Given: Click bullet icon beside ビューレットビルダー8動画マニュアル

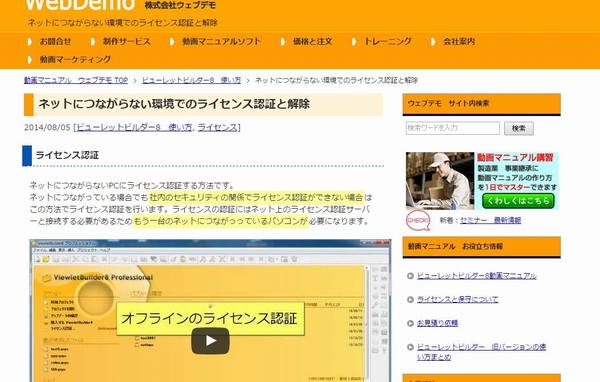Looking at the screenshot, I should [410, 276].
